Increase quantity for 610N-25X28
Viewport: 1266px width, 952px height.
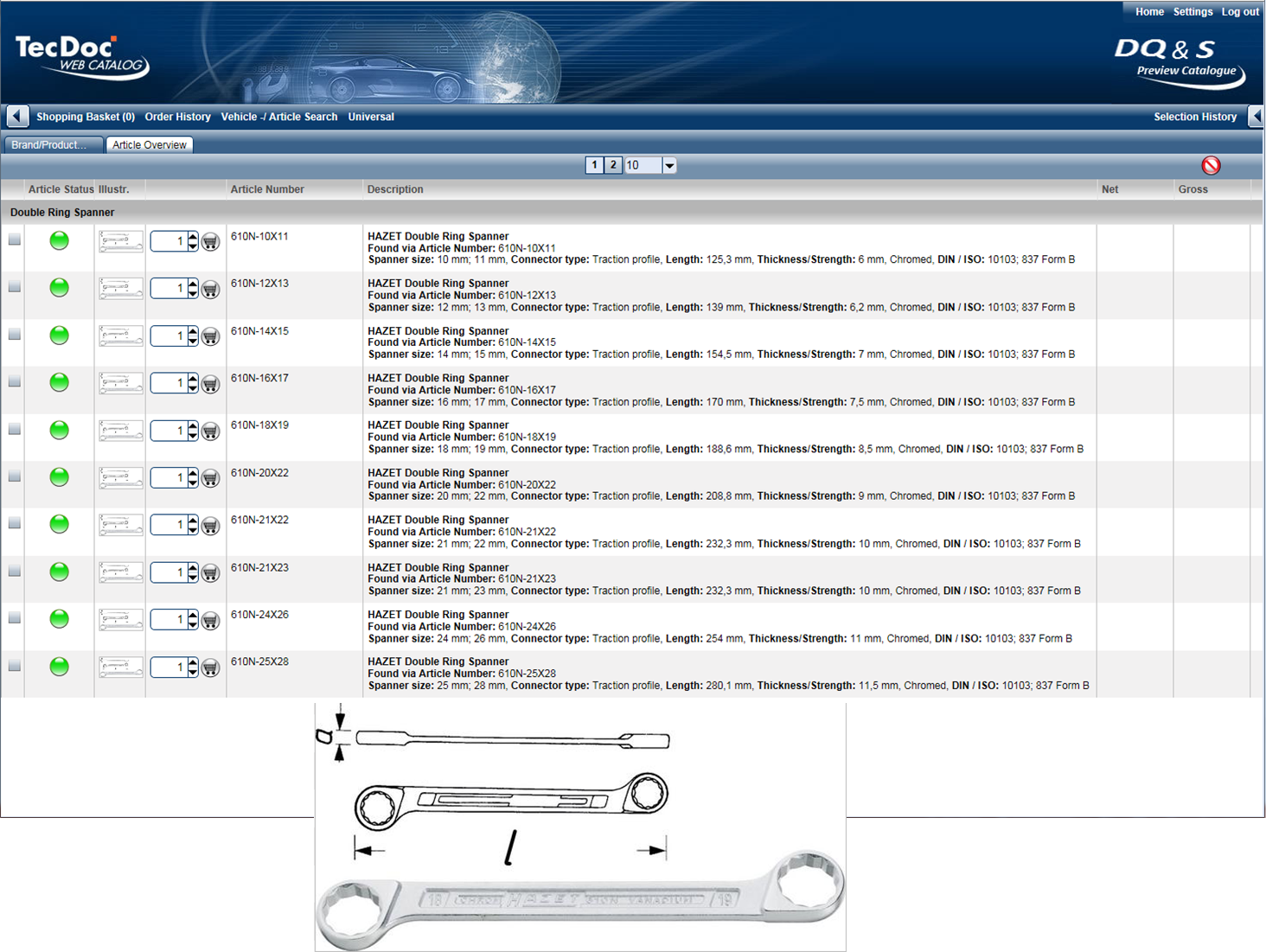193,661
